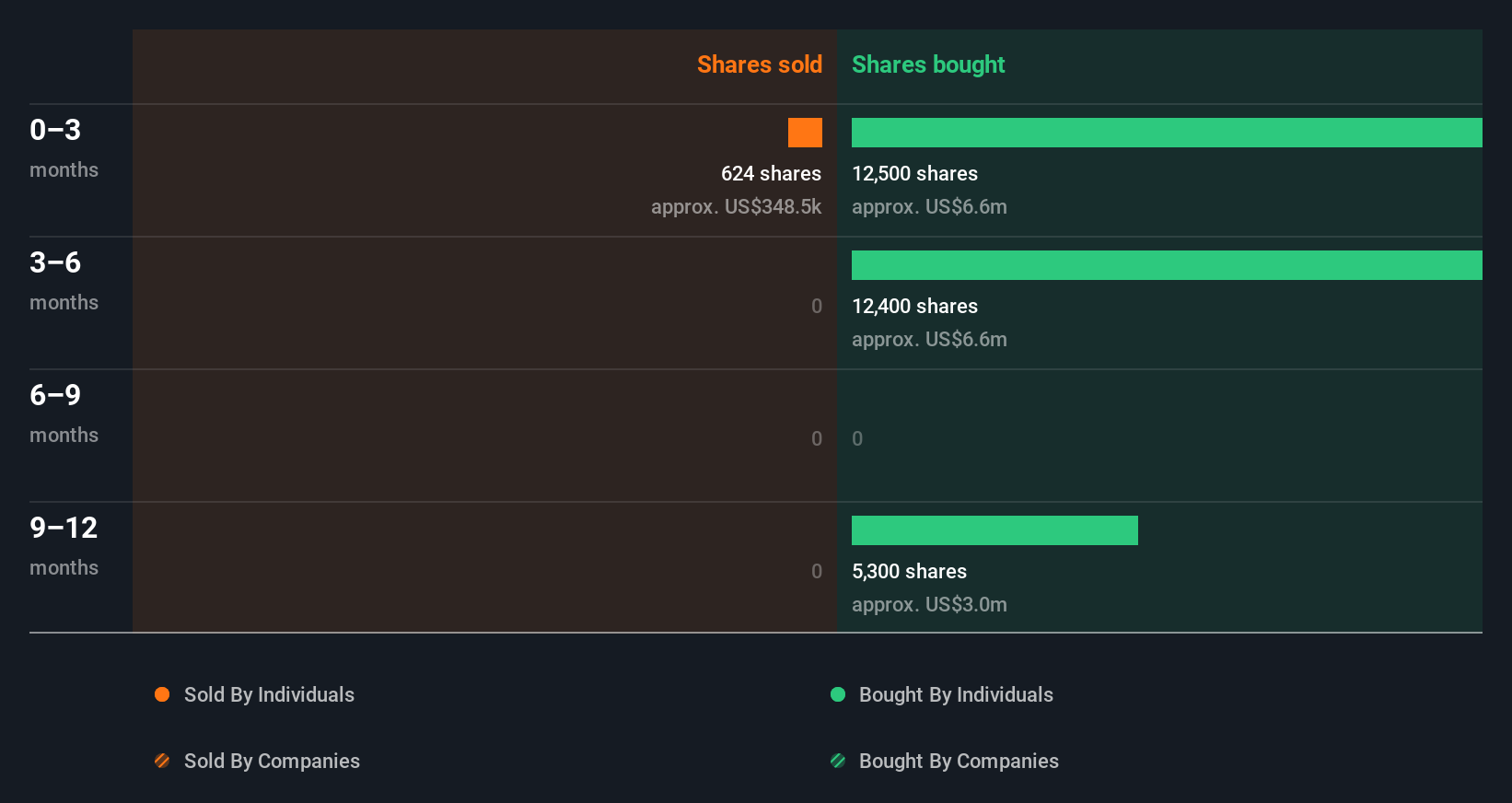1512x803 pixels.
Task: Click the Shares bought column heading
Action: [x=928, y=64]
